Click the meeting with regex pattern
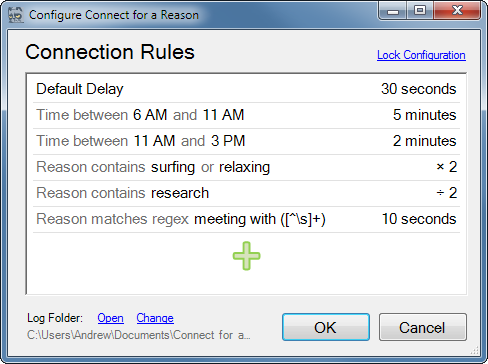Image resolution: width=488 pixels, height=364 pixels. tap(260, 219)
